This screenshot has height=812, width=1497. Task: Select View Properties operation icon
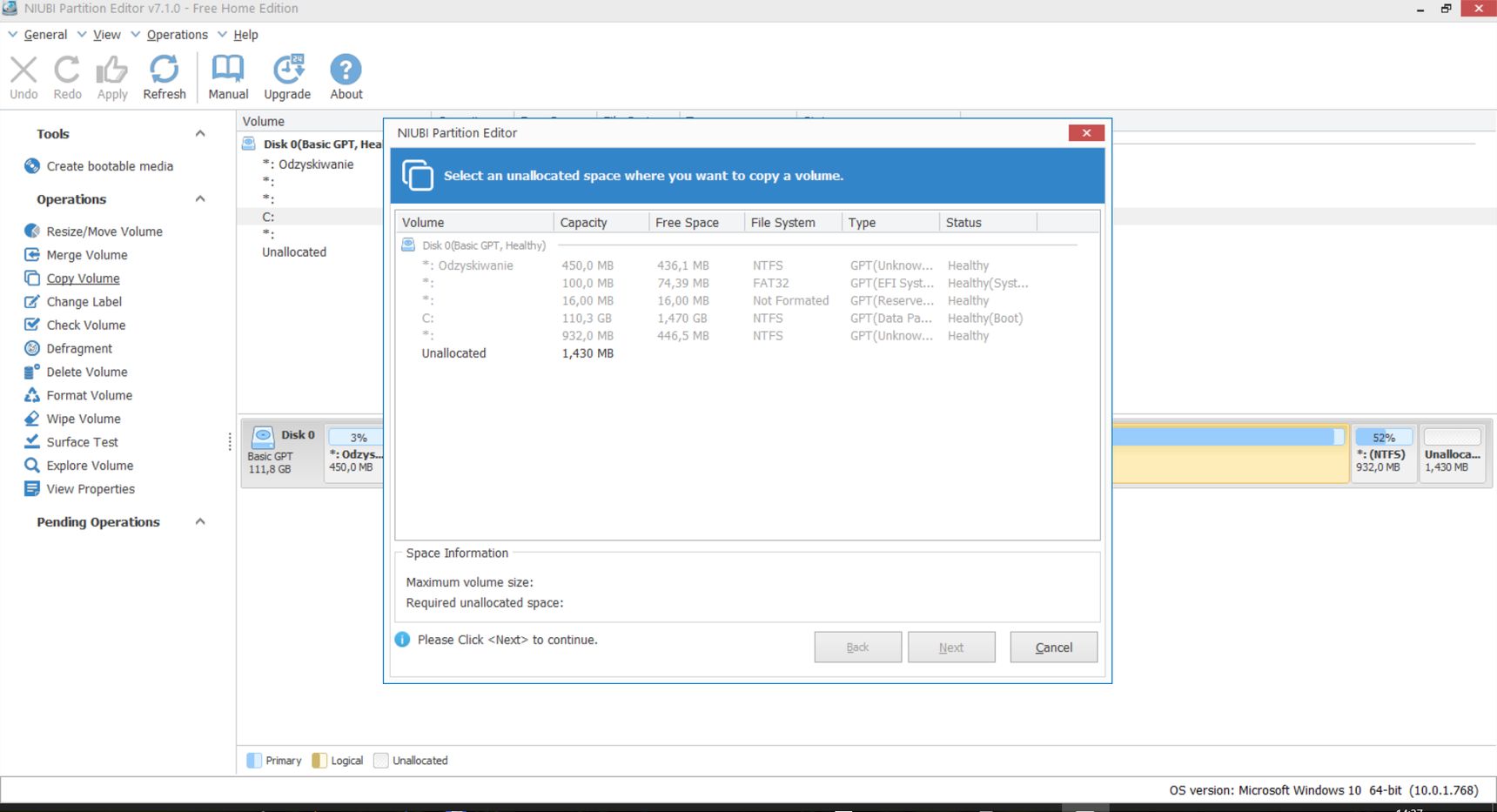tap(32, 489)
